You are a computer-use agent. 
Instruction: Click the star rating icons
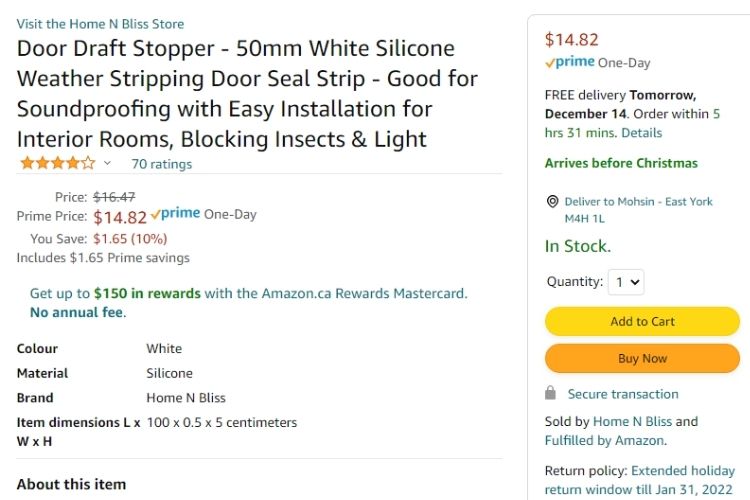click(56, 163)
